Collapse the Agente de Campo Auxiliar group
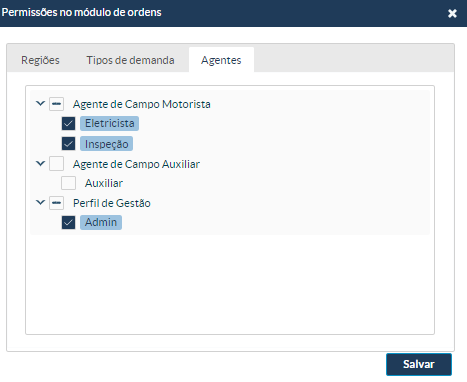 pos(40,163)
